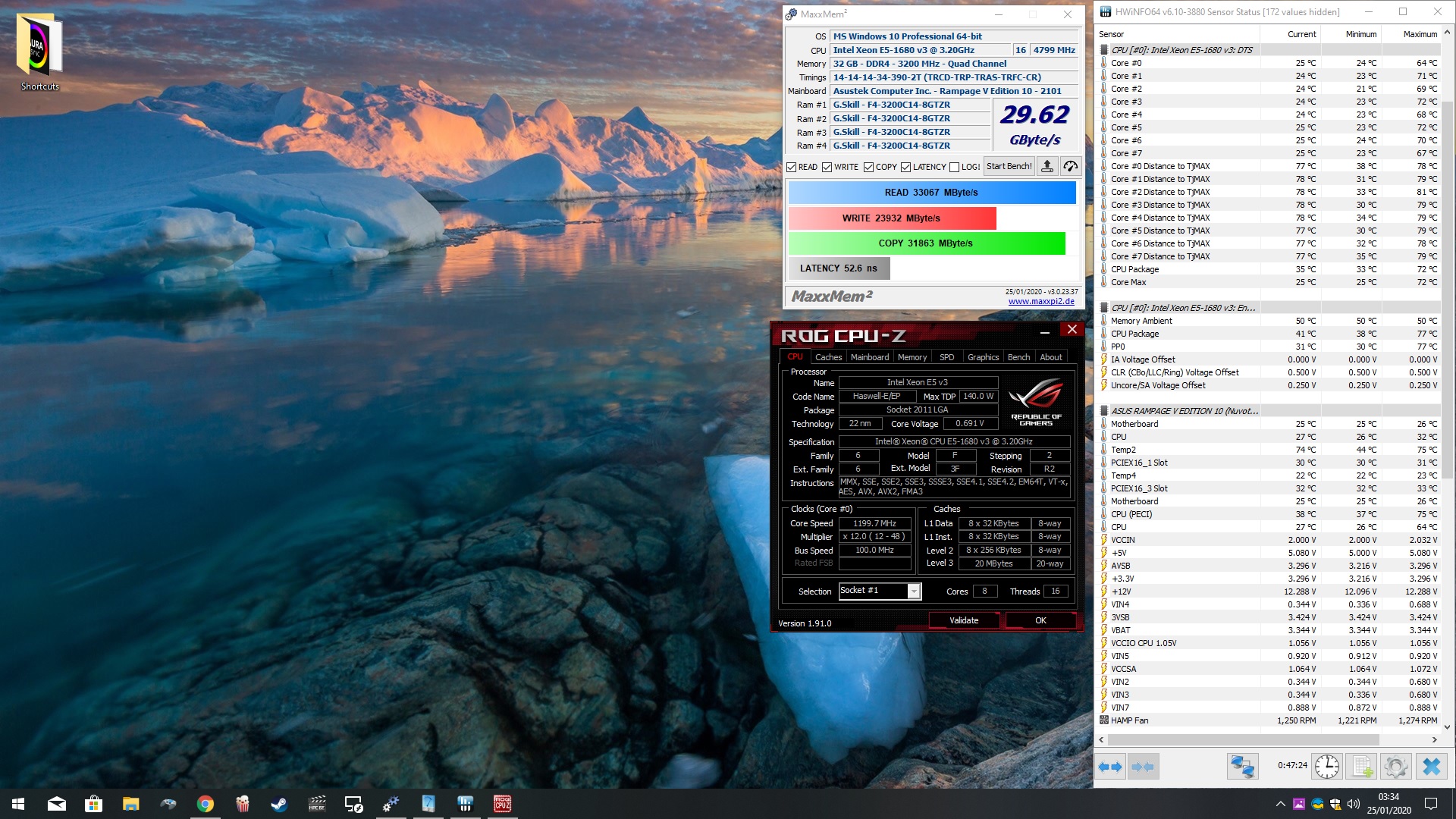Open Microsoft Store from taskbar
The width and height of the screenshot is (1456, 819).
[93, 804]
